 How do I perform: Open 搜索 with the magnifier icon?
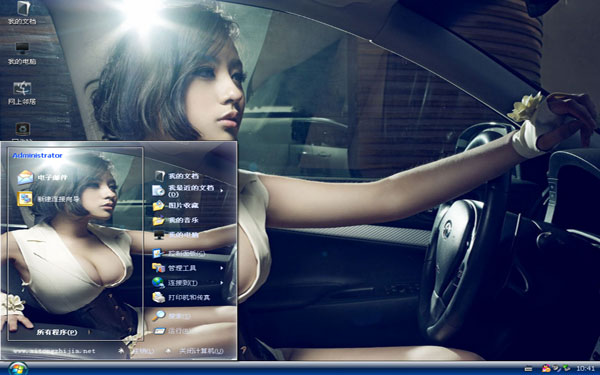[x=171, y=316]
